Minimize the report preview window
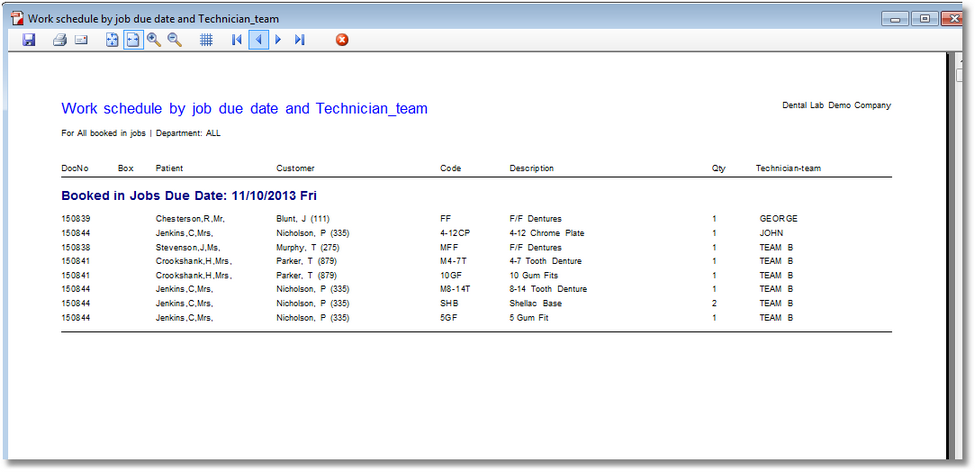 896,18
